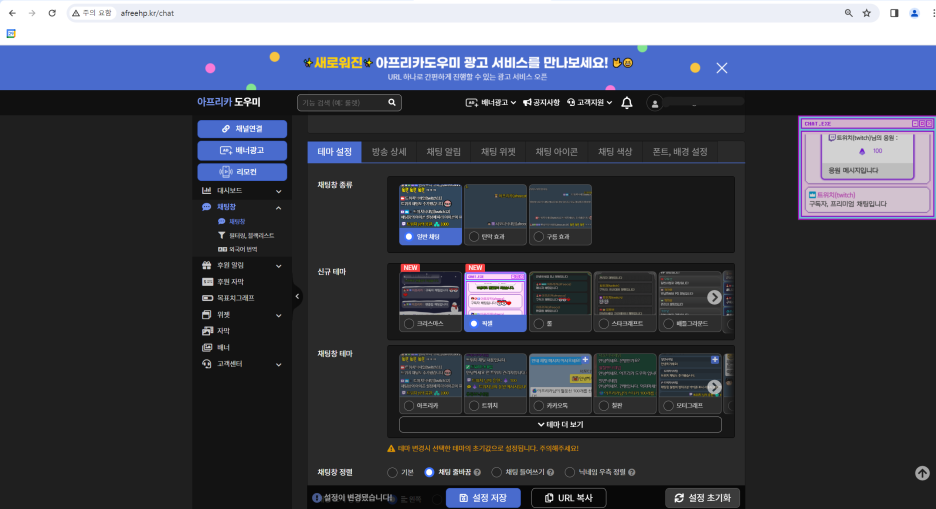Screen dimensions: 936x509
Task: Show next 채팅창 테마 themes with arrow
Action: coord(714,387)
